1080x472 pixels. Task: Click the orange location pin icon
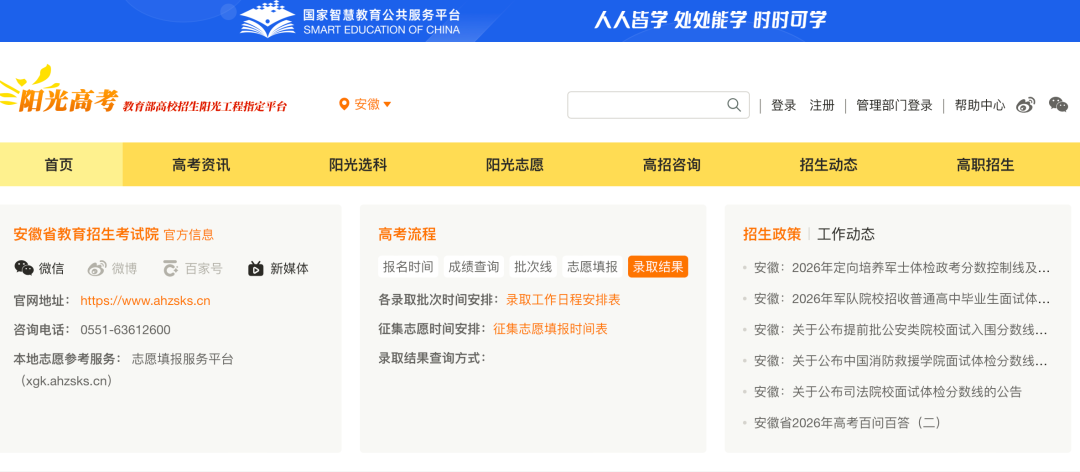point(344,104)
